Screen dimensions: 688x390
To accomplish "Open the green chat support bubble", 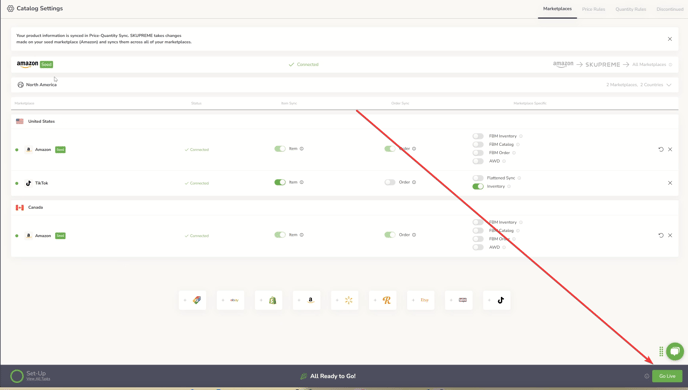I will coord(675,351).
